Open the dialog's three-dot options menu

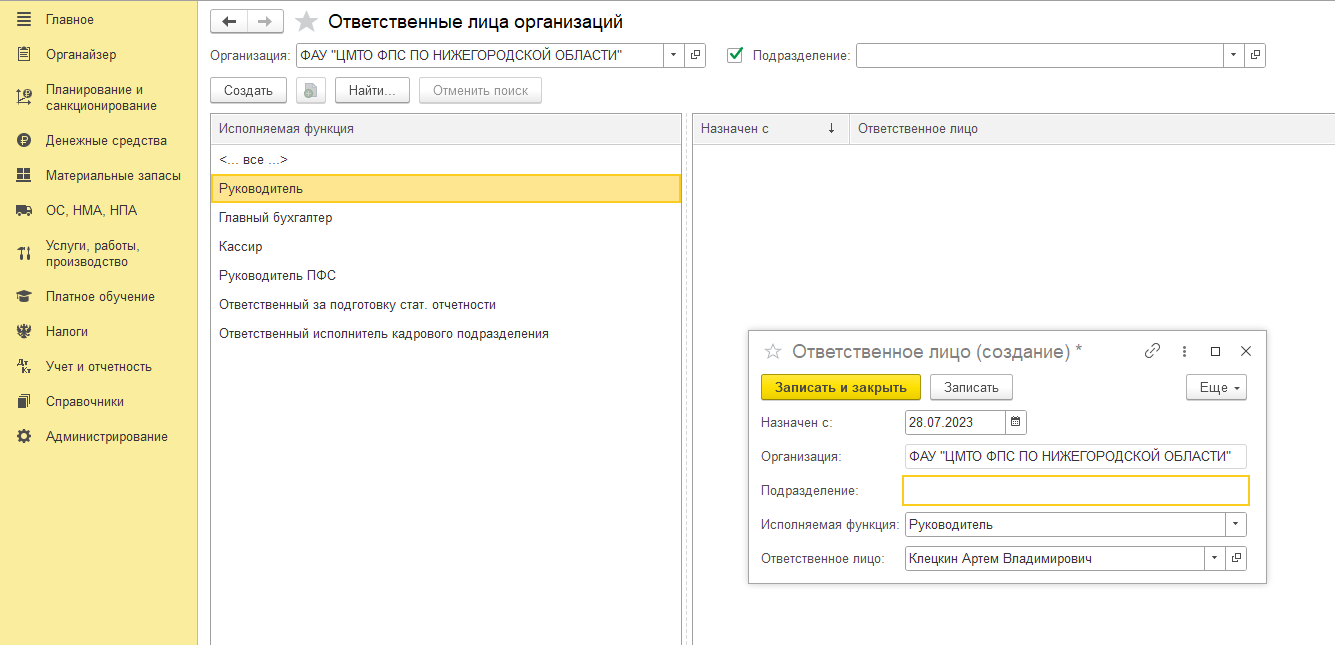[x=1184, y=351]
